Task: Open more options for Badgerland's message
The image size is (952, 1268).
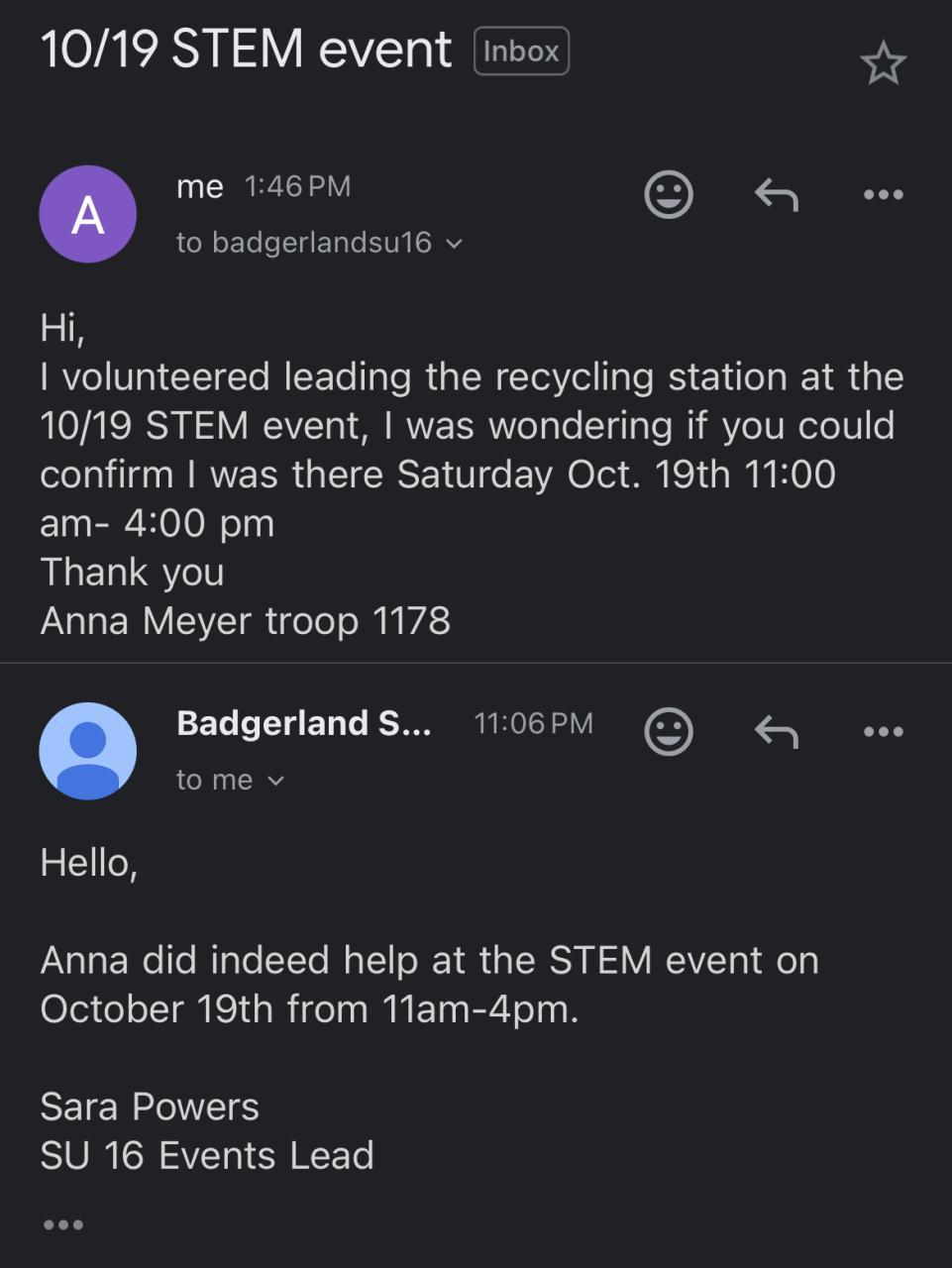Action: pos(883,732)
